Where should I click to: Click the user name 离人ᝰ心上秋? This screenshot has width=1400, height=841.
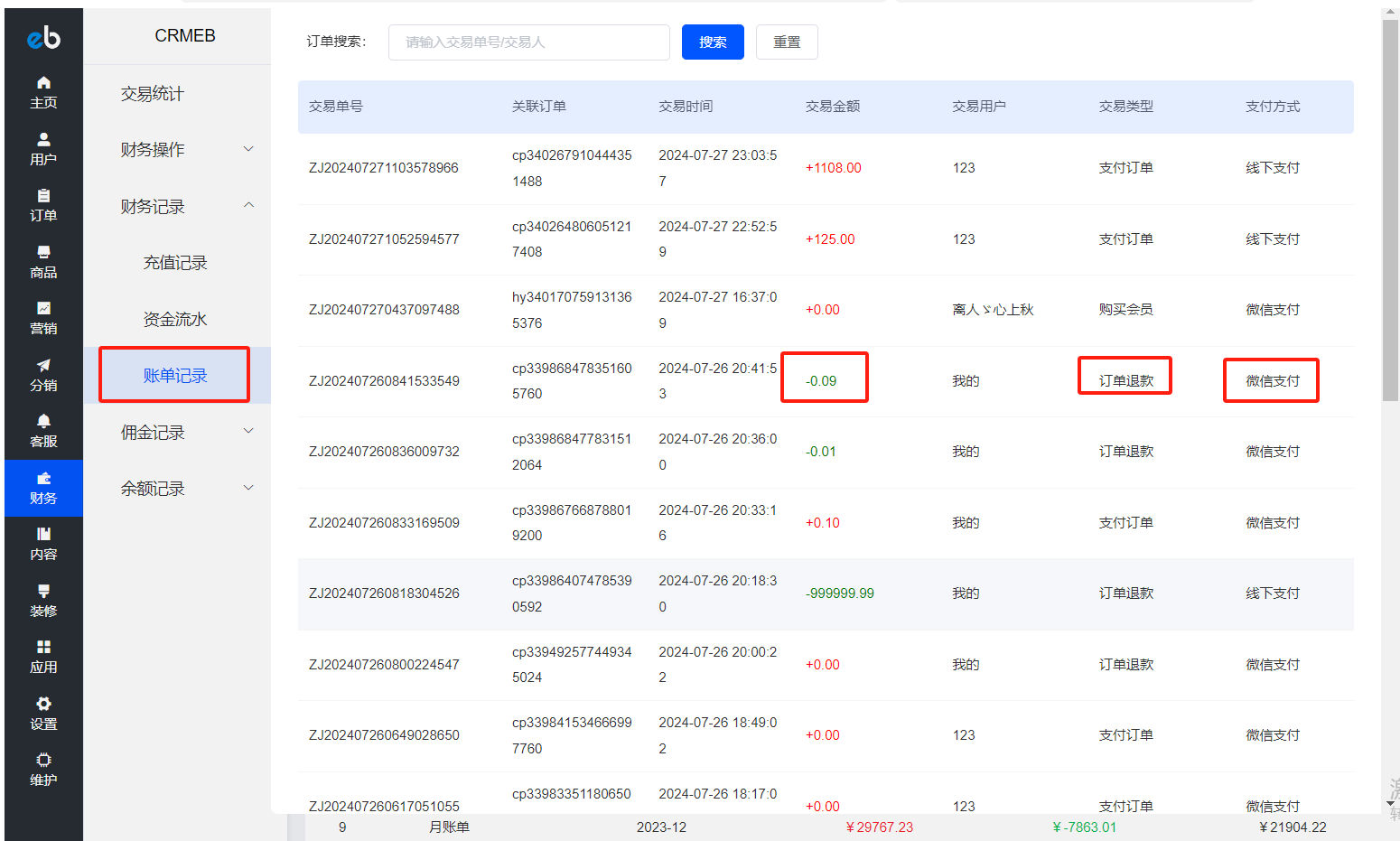(993, 310)
